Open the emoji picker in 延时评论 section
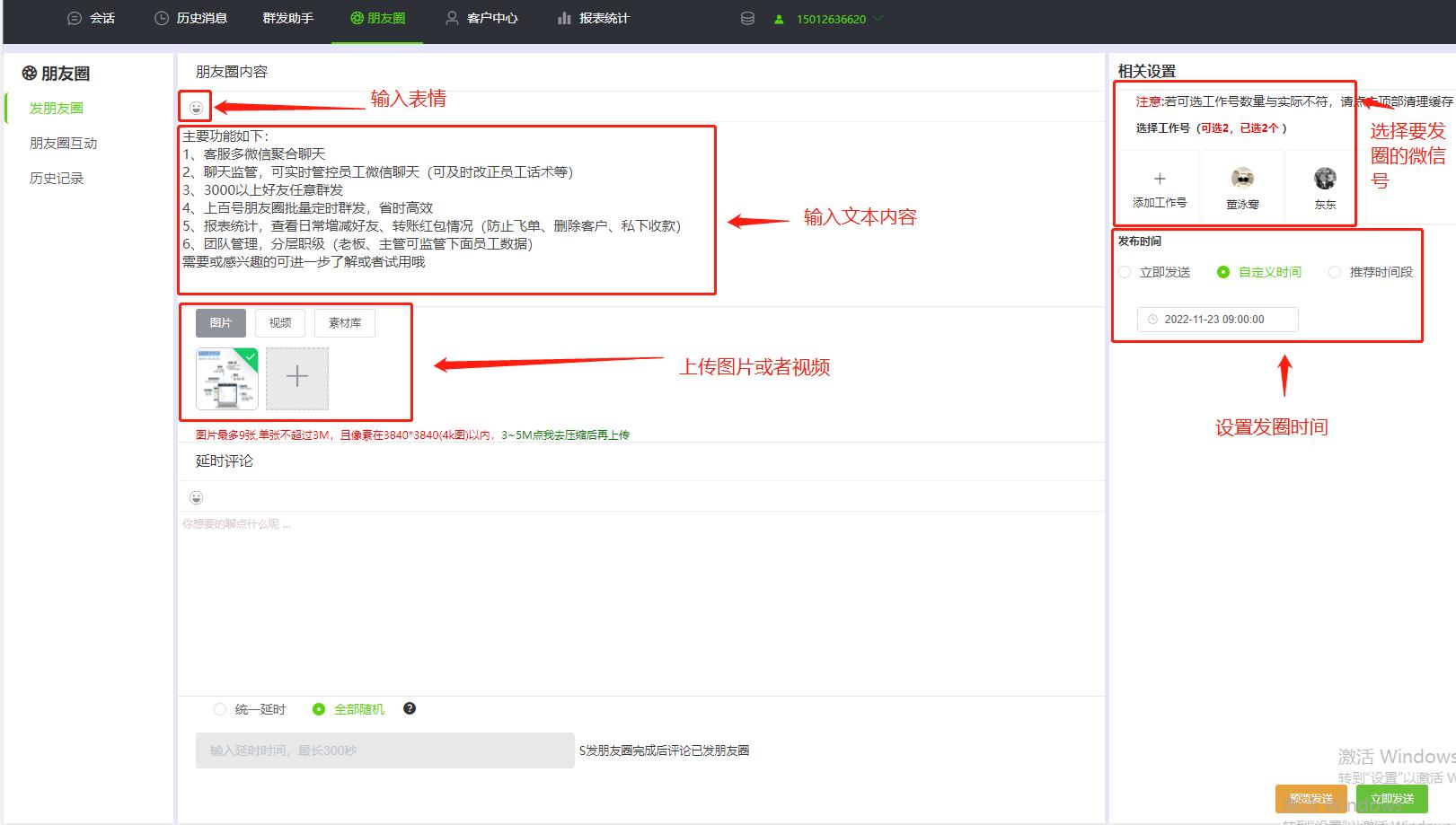 tap(196, 496)
